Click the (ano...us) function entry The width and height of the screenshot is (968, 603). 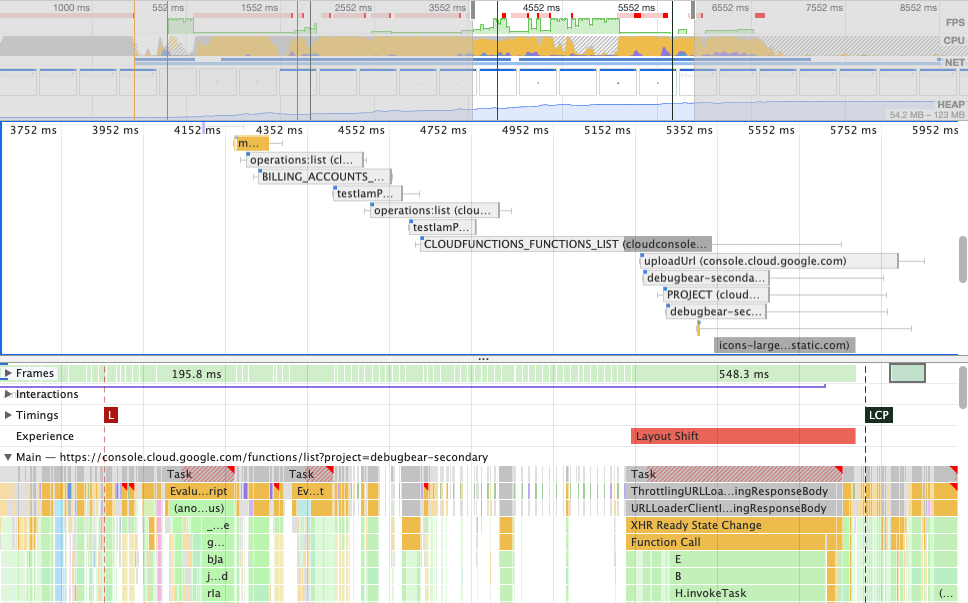(199, 509)
